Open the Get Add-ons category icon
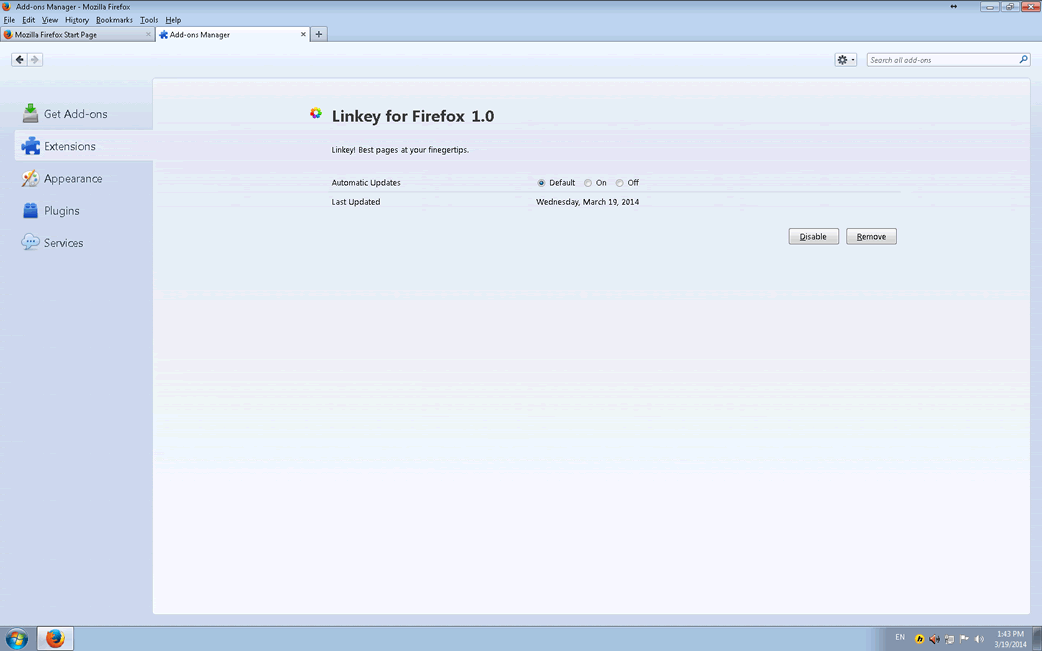 31,114
